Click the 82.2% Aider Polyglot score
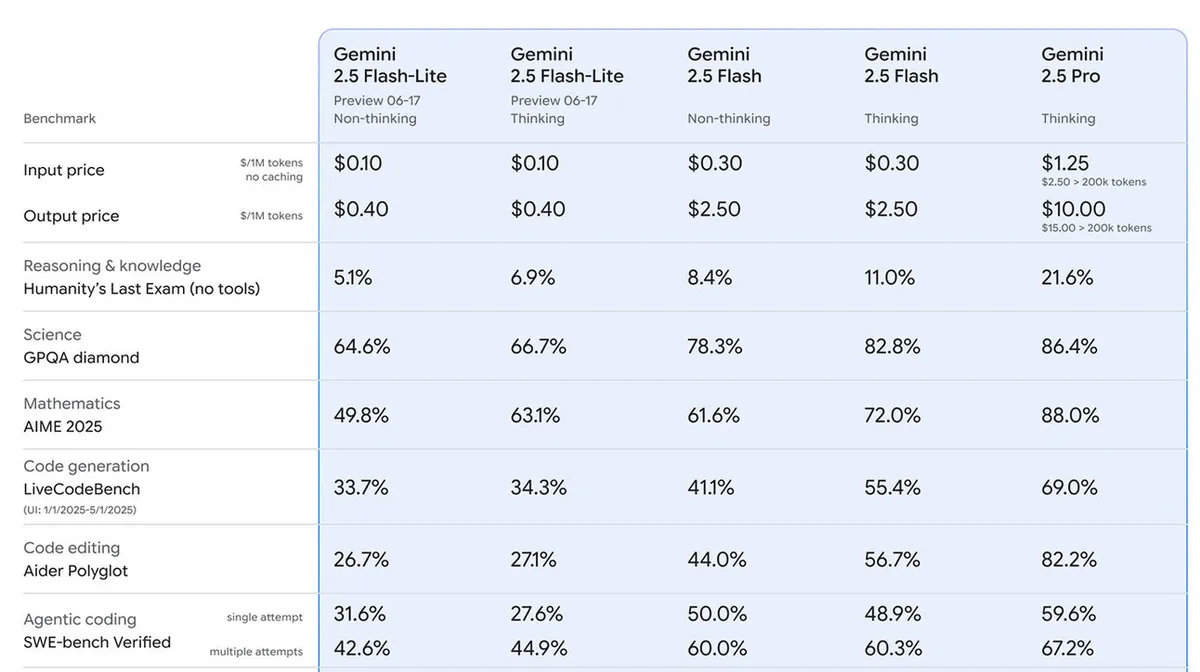The image size is (1200, 672). (x=1069, y=559)
